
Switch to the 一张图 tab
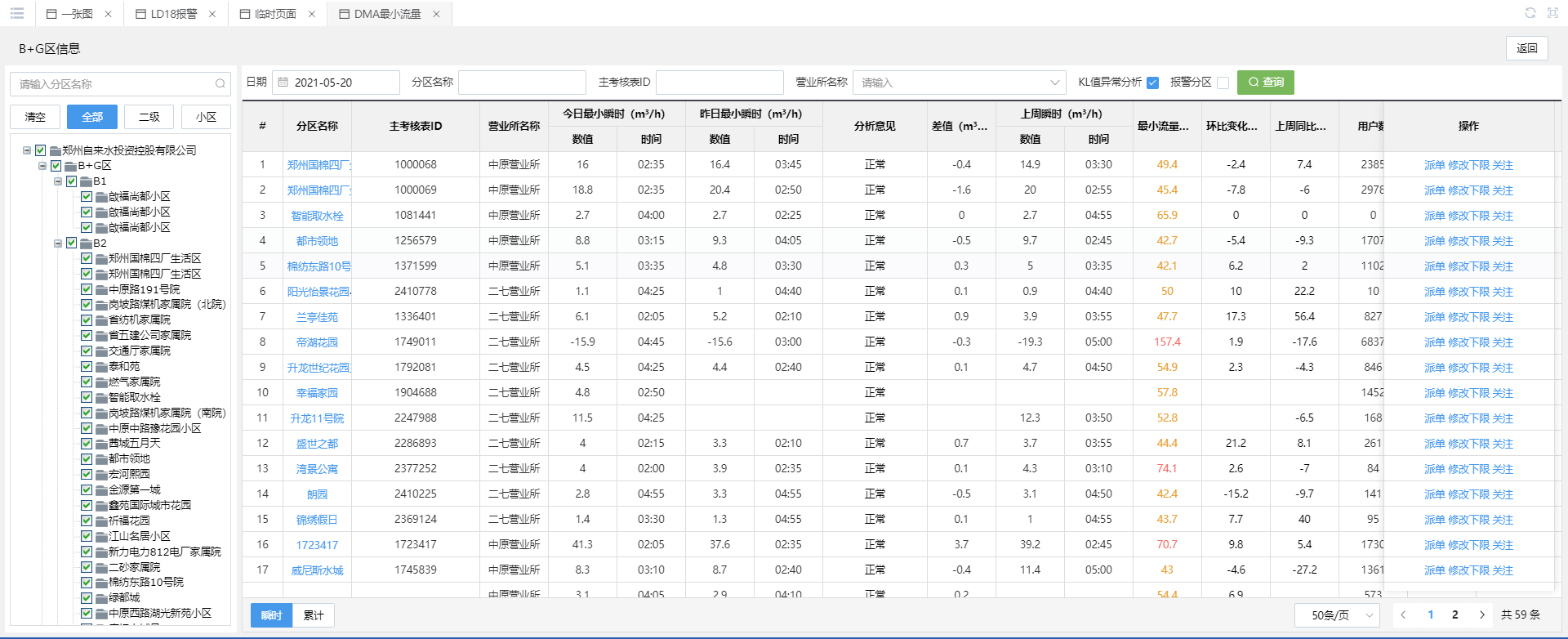77,14
